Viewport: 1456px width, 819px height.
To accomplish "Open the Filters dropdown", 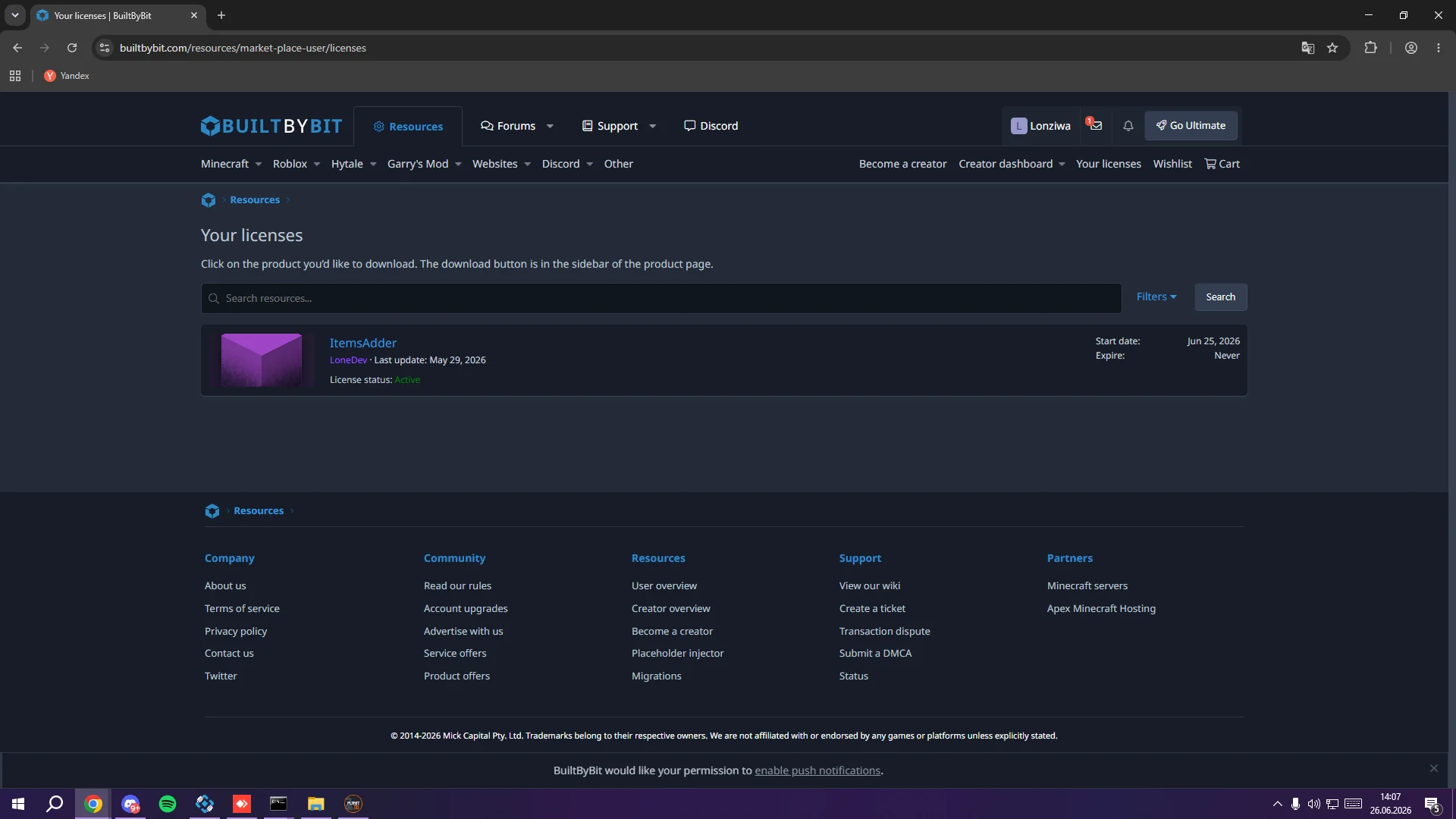I will pyautogui.click(x=1156, y=297).
